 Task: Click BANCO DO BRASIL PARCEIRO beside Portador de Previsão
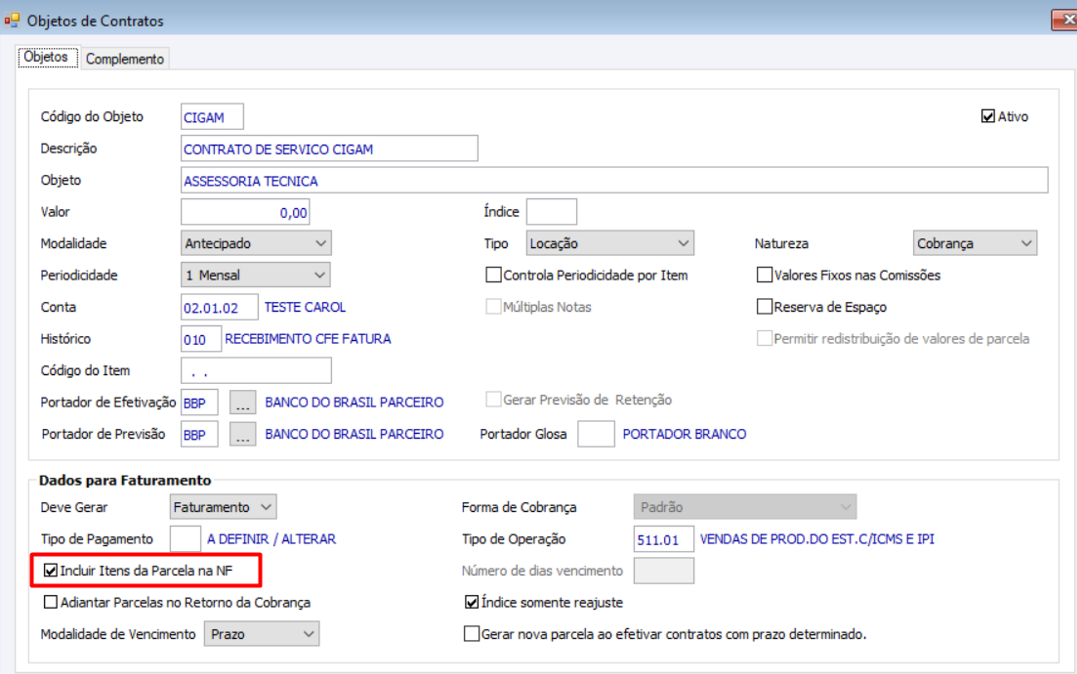[354, 434]
